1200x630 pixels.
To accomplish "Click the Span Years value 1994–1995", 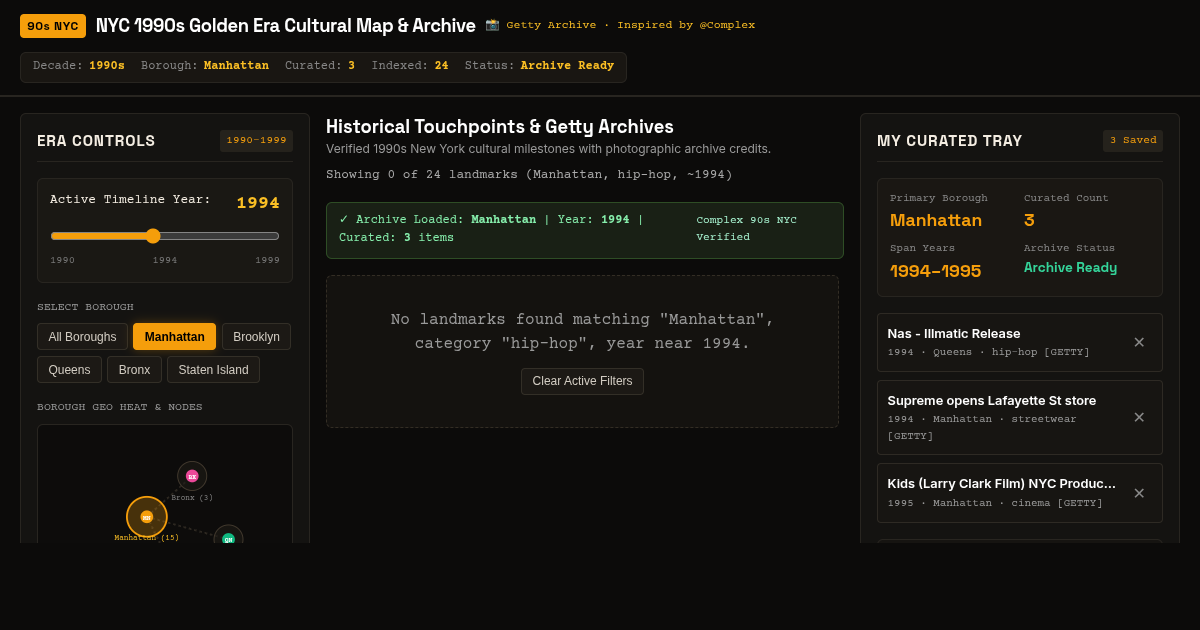I will point(936,271).
